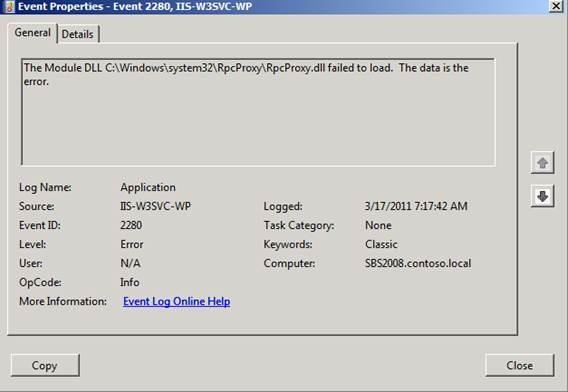The width and height of the screenshot is (568, 392).
Task: Open the Event Log Online Help link
Action: click(x=176, y=301)
